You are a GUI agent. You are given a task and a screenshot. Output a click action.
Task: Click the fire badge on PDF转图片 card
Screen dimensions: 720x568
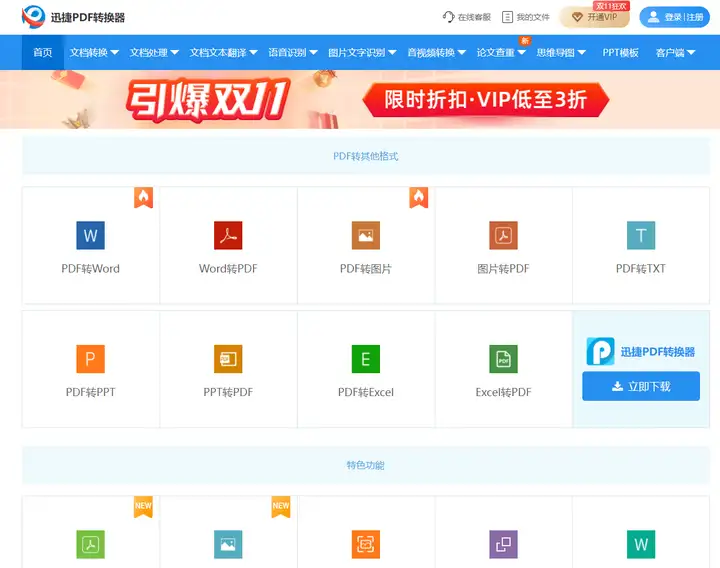(419, 197)
